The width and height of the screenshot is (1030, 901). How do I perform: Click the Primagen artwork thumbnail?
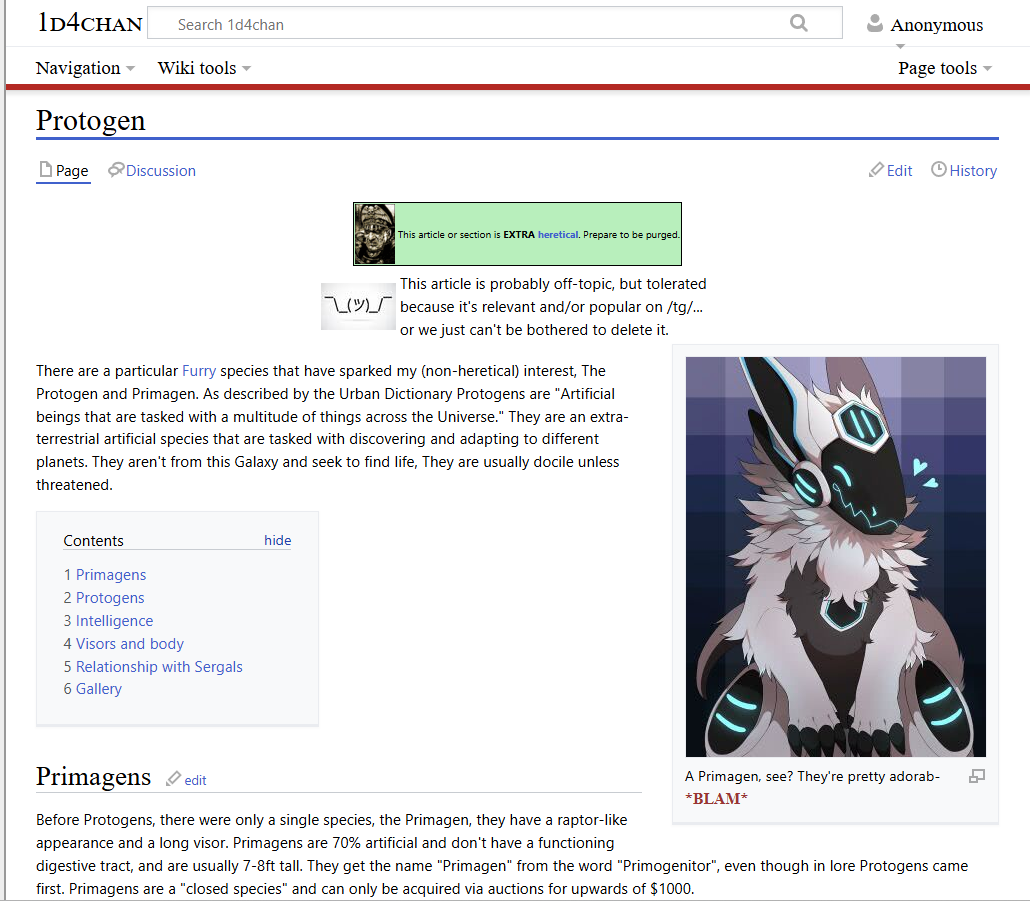[836, 557]
